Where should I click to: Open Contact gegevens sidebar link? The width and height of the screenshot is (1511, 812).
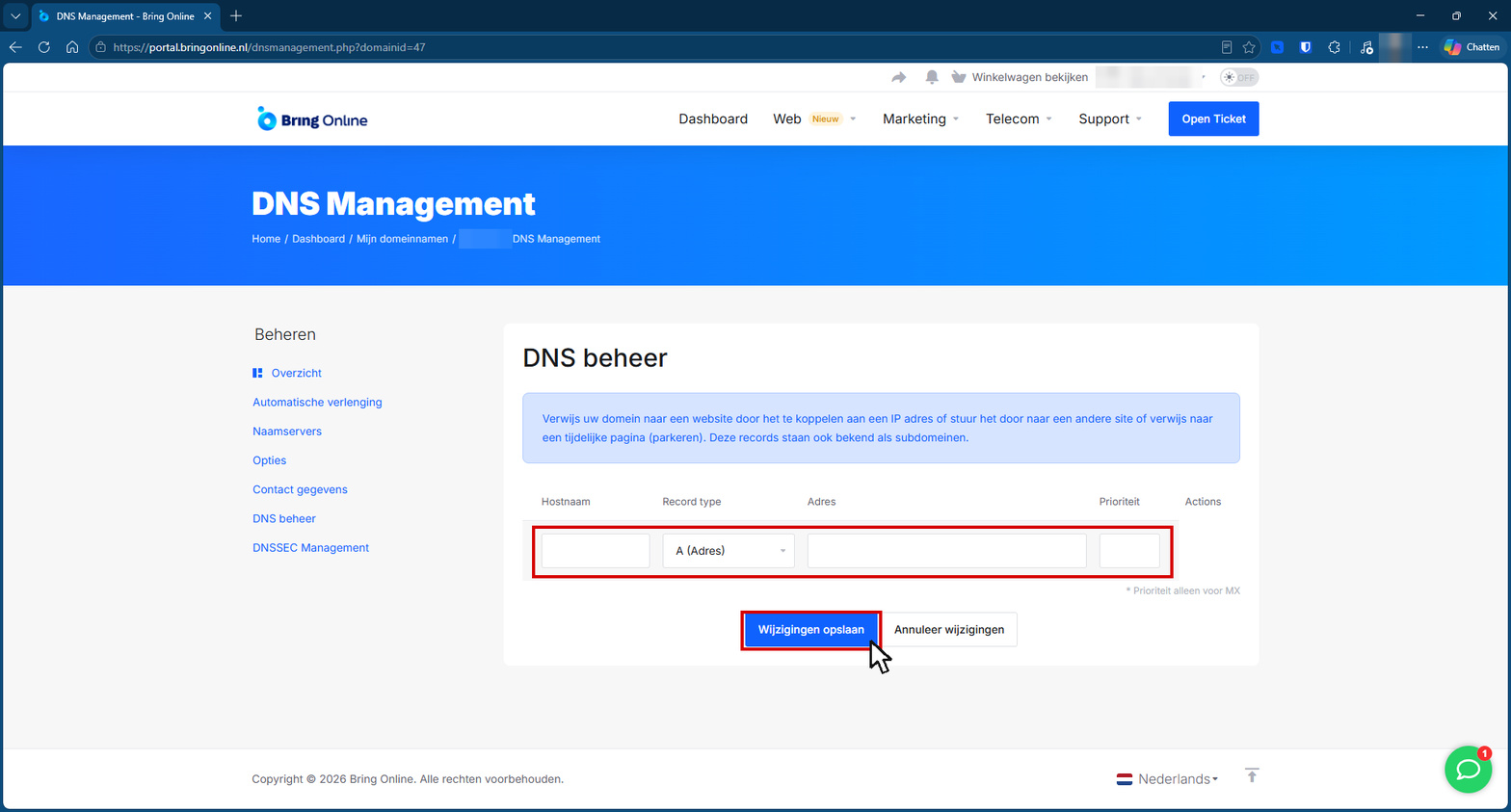tap(300, 489)
